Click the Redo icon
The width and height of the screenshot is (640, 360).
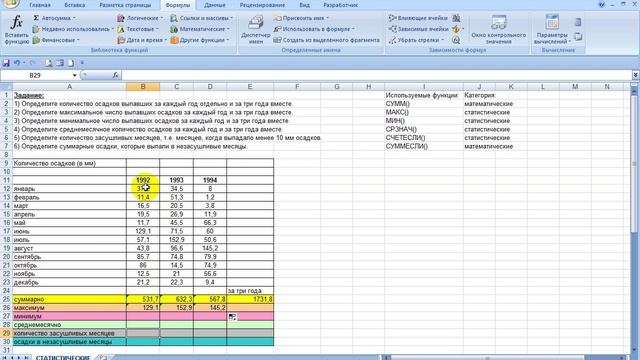pyautogui.click(x=33, y=63)
